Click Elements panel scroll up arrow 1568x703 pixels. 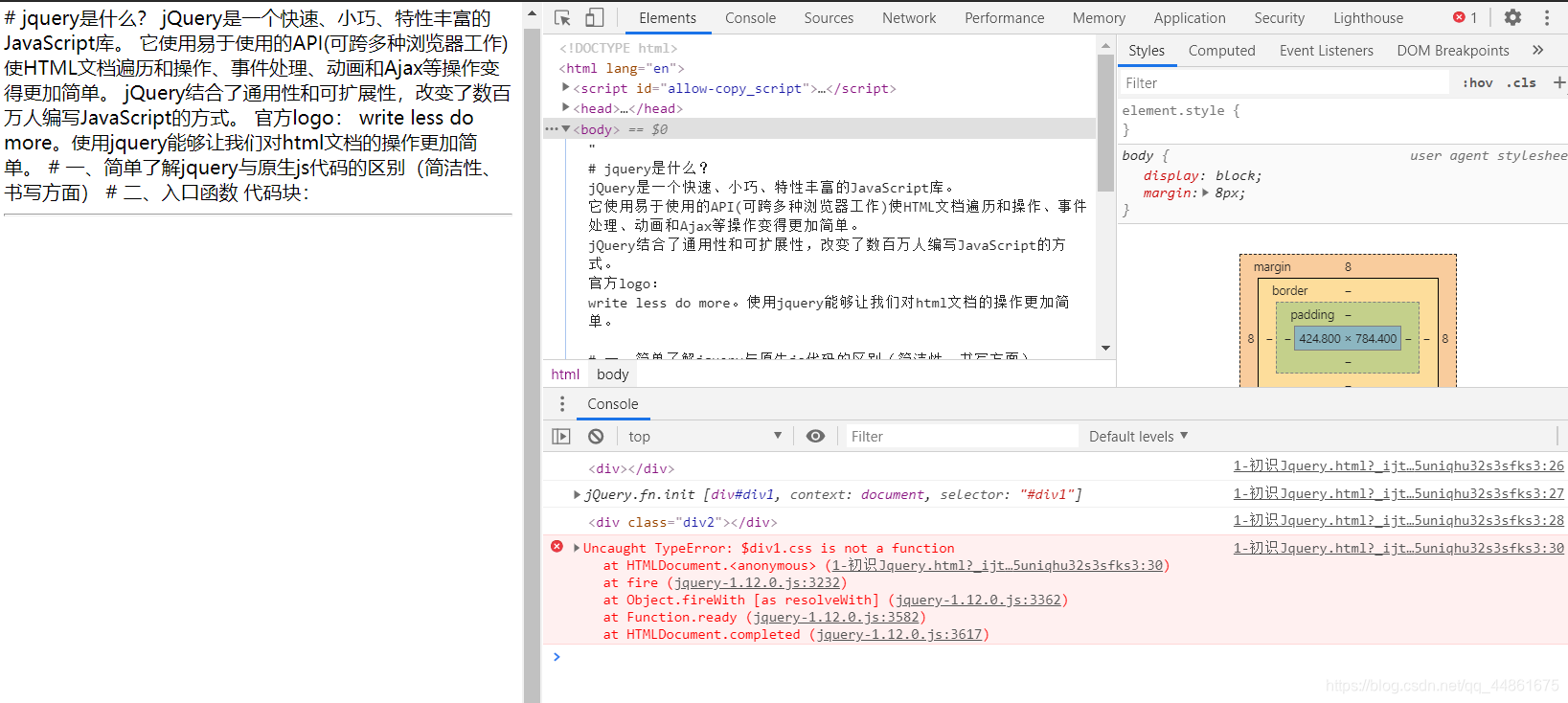[x=1105, y=45]
